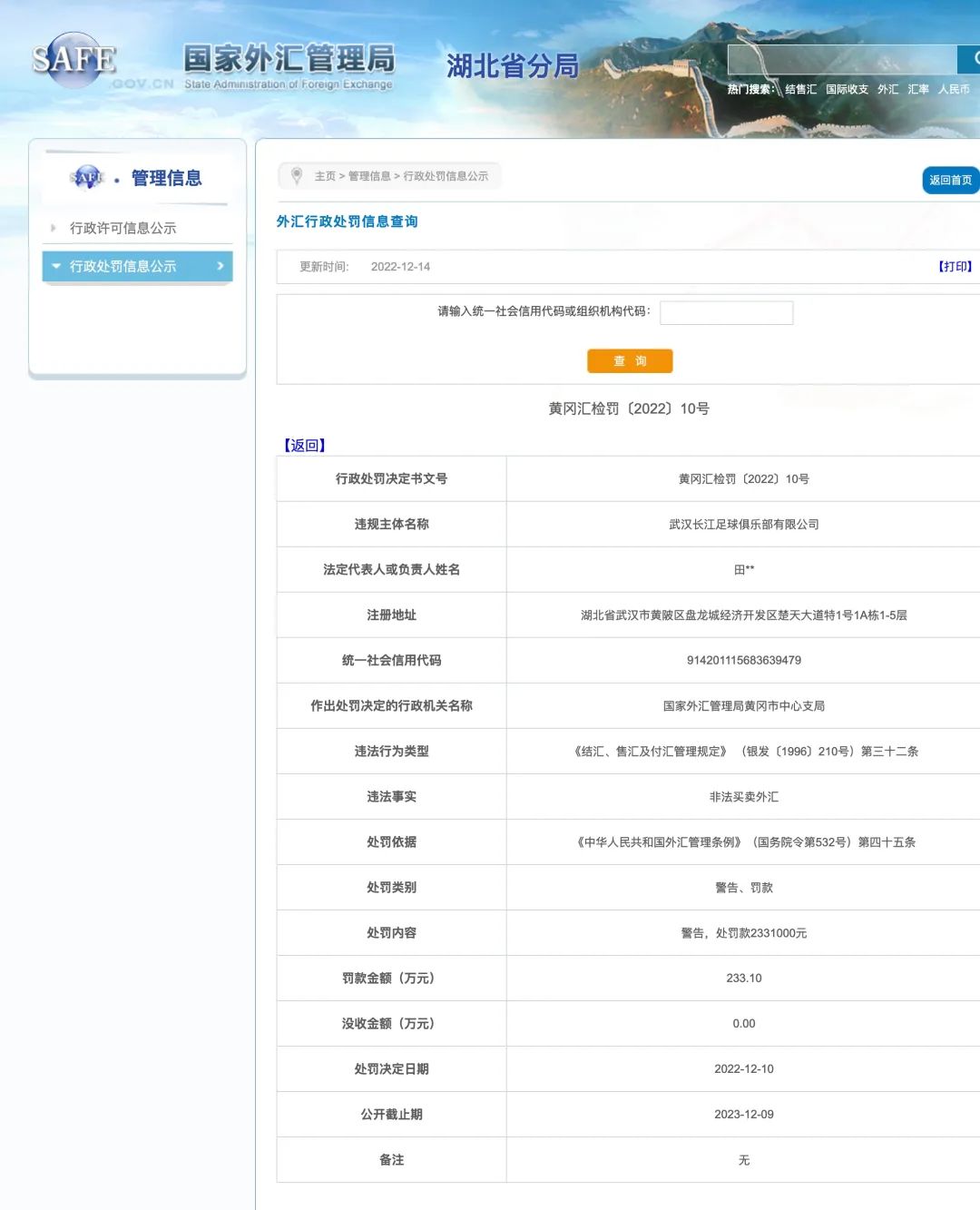Screen dimensions: 980x1210
Task: Collapse the down arrow beside sidebar 行政处罚信息公示
Action: click(56, 266)
